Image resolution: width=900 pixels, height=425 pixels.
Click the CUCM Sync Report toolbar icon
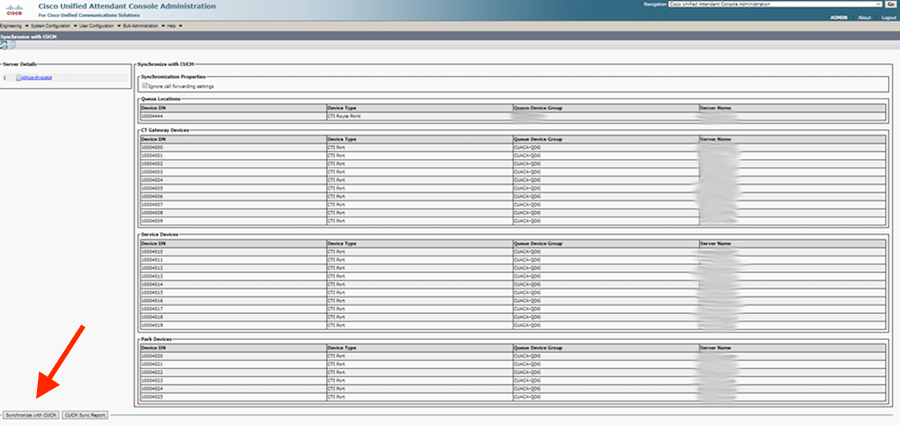[11, 45]
